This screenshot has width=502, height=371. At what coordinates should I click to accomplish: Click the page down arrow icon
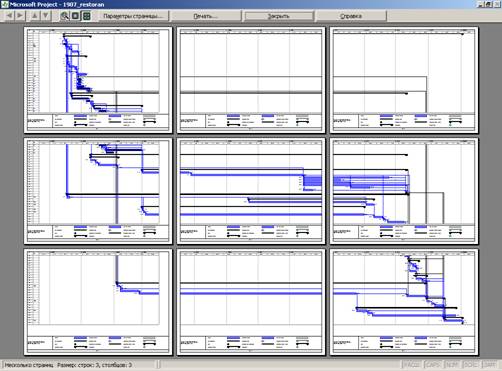coord(46,16)
